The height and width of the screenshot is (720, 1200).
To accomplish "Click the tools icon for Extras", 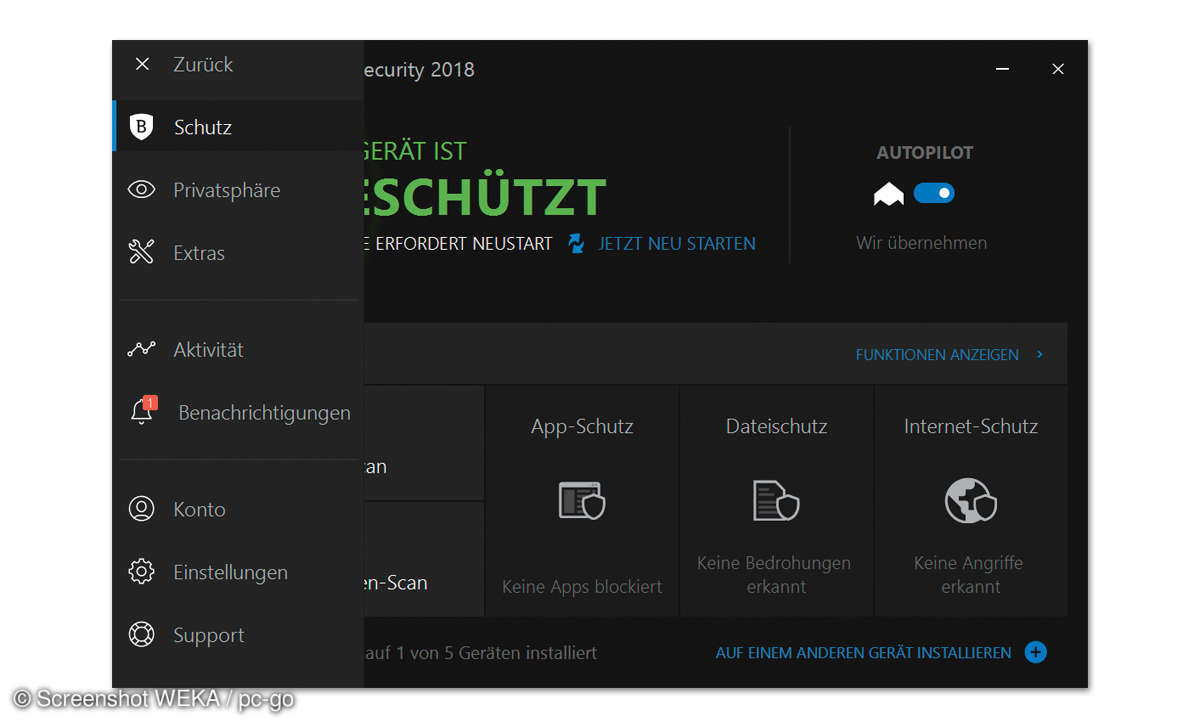I will click(x=142, y=253).
